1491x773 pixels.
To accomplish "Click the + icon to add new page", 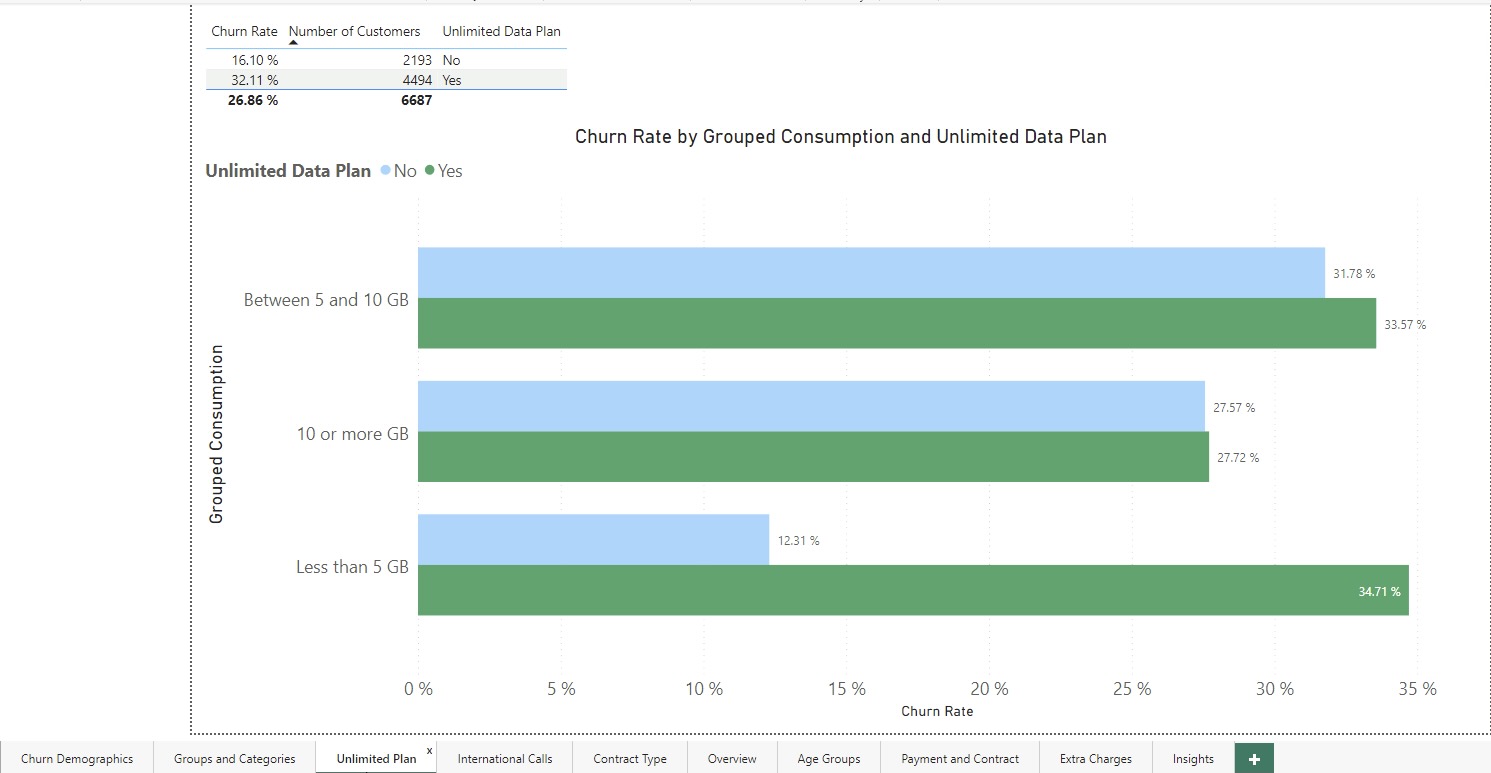I will (x=1253, y=759).
